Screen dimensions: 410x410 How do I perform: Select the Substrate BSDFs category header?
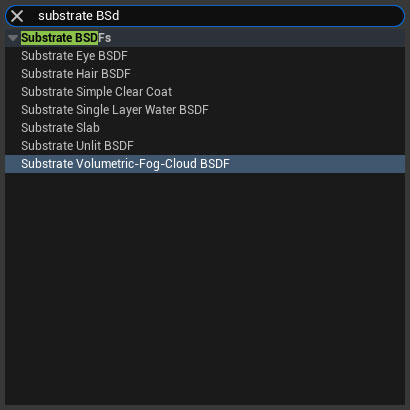(x=205, y=38)
